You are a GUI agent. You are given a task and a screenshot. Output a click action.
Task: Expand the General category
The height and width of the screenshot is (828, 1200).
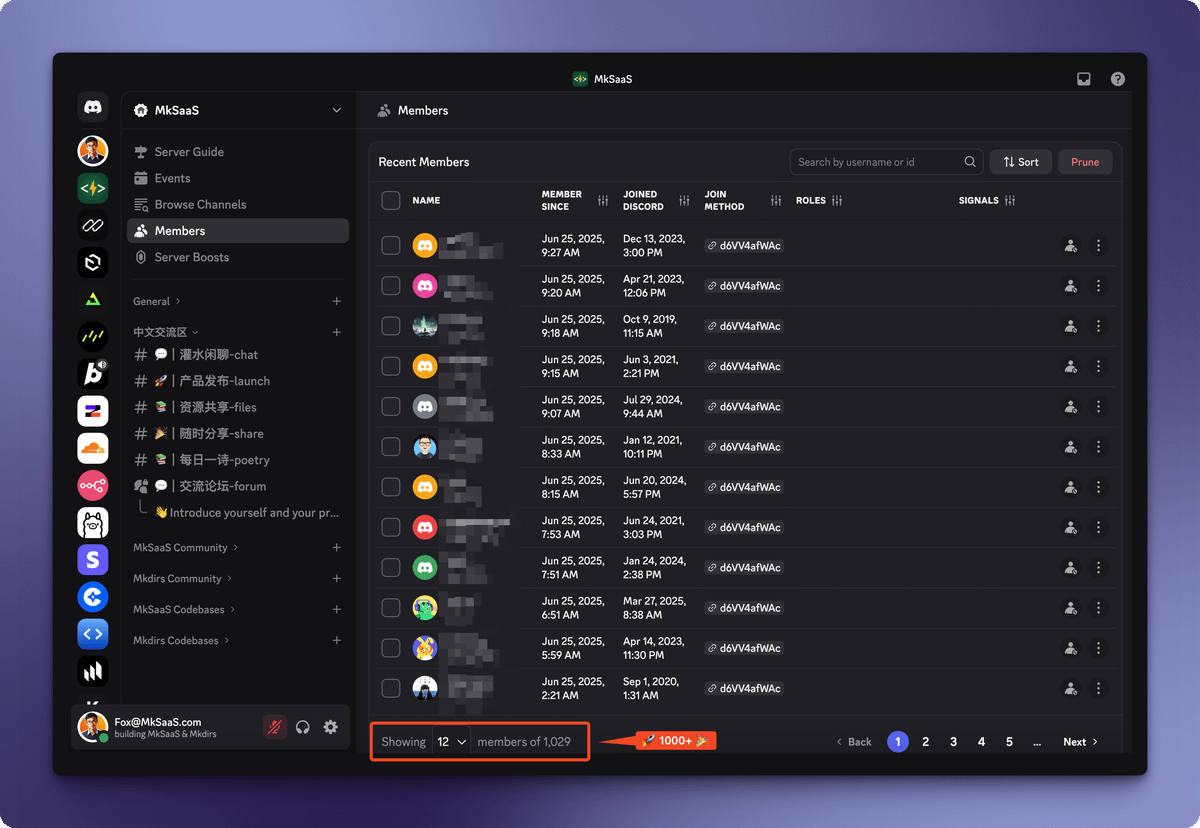click(157, 301)
